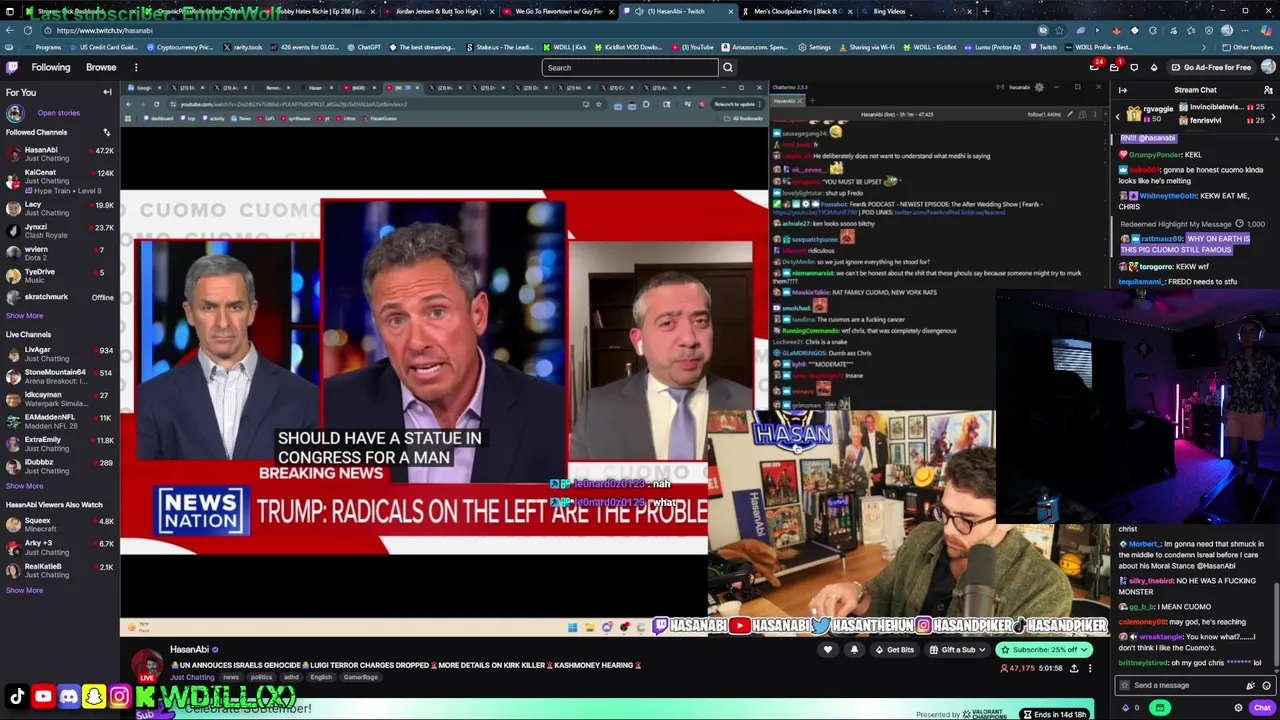The height and width of the screenshot is (720, 1280).
Task: Open the Gift a Sub dropdown
Action: 957,650
